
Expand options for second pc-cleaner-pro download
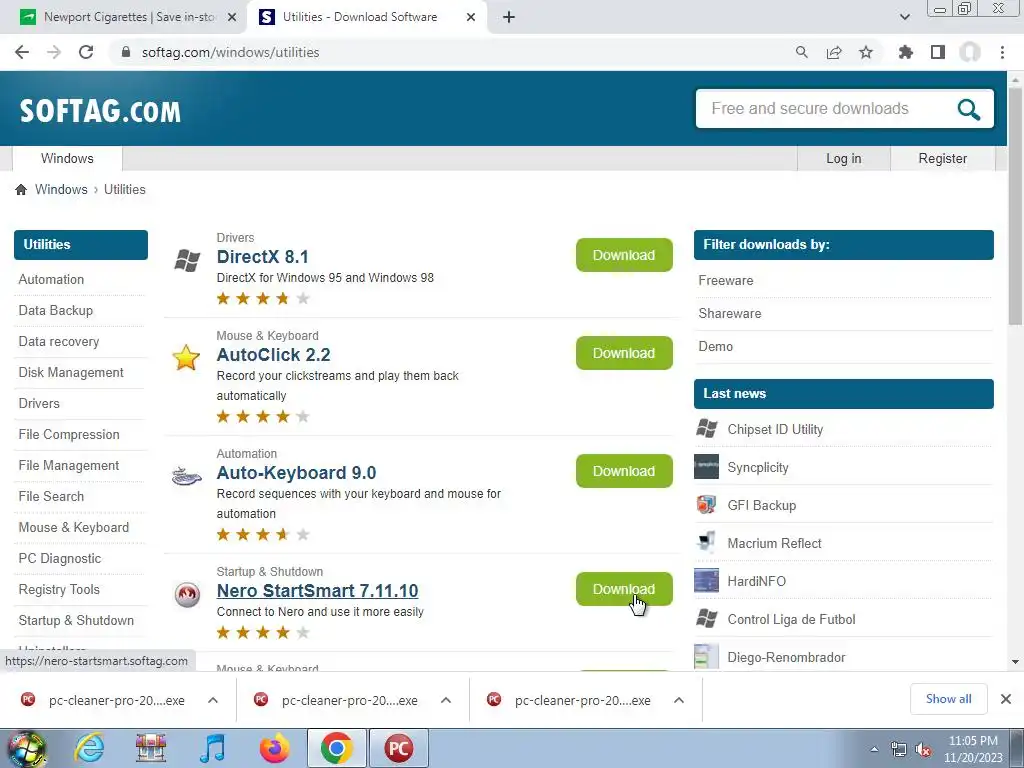(x=446, y=700)
